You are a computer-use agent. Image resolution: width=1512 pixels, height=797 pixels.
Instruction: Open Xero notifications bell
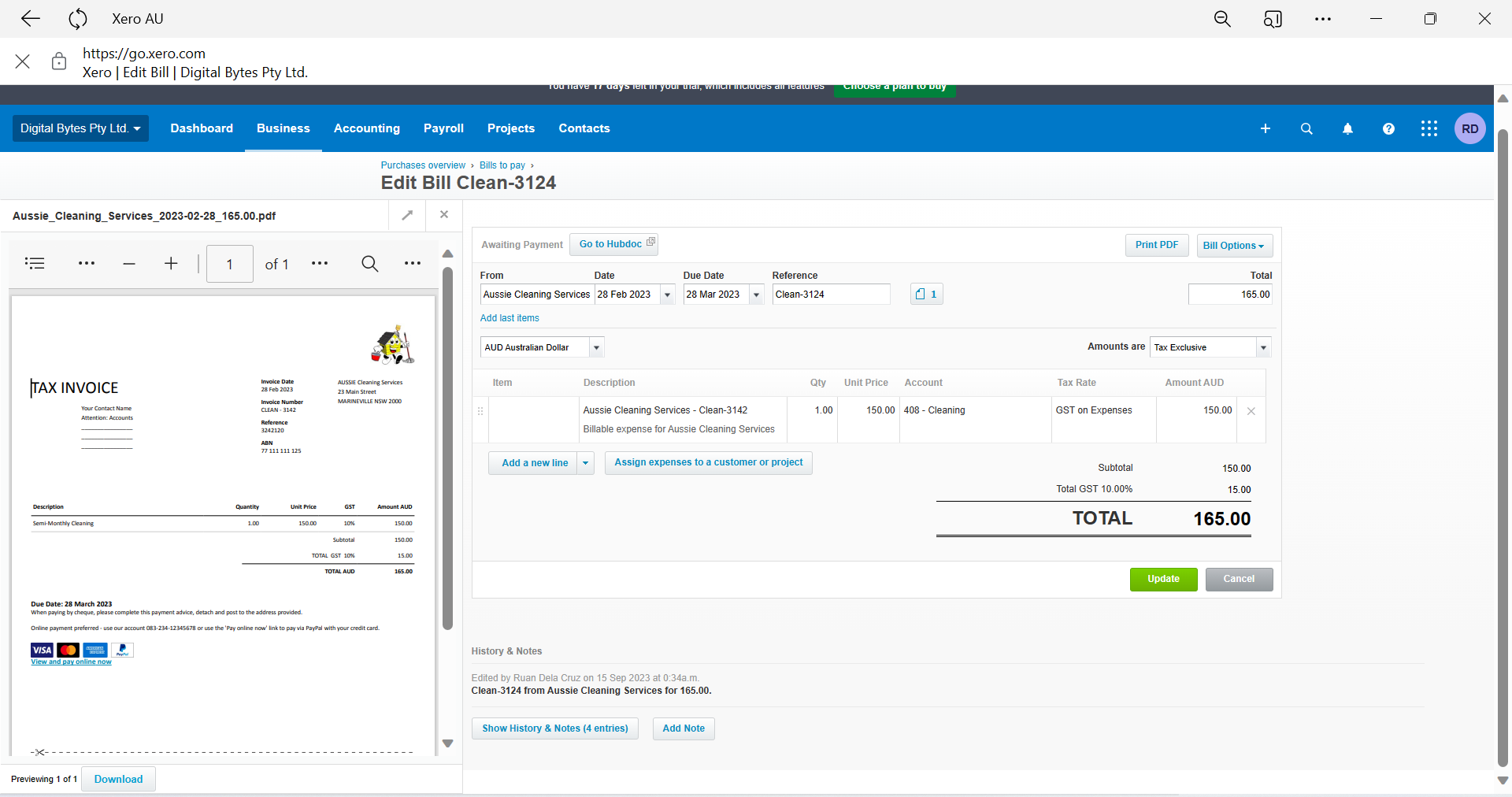1347,128
